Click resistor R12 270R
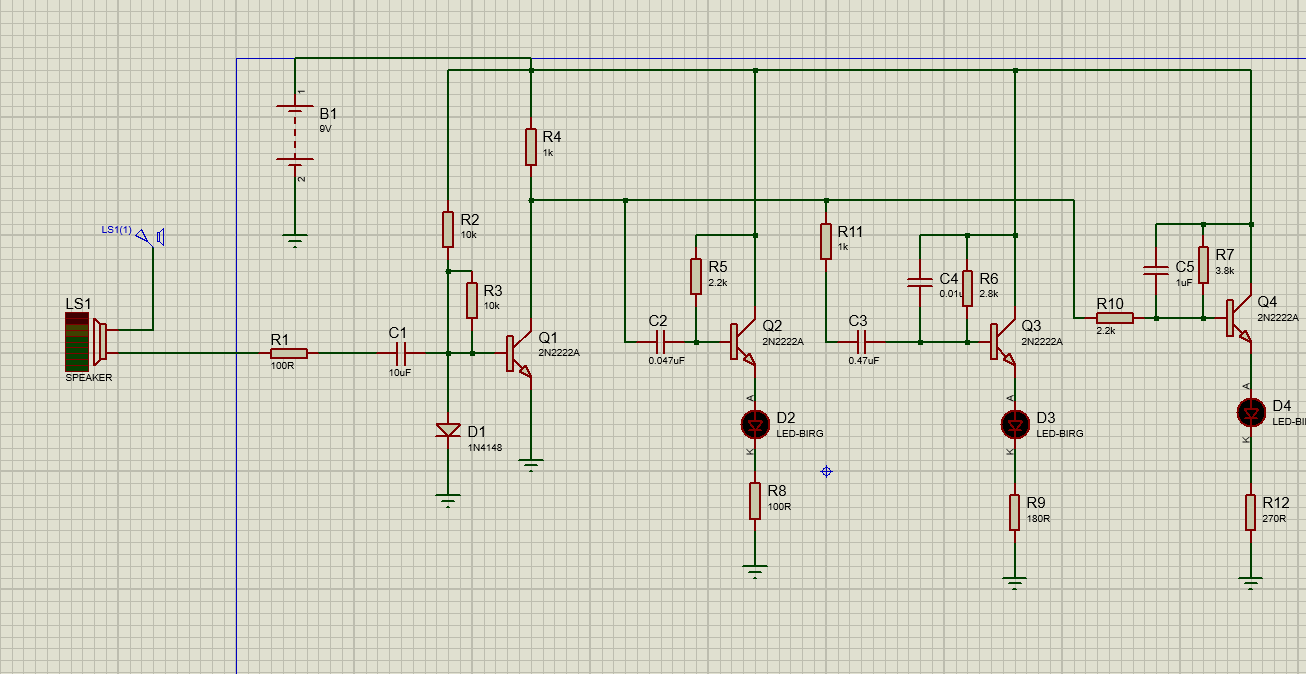 [1250, 511]
